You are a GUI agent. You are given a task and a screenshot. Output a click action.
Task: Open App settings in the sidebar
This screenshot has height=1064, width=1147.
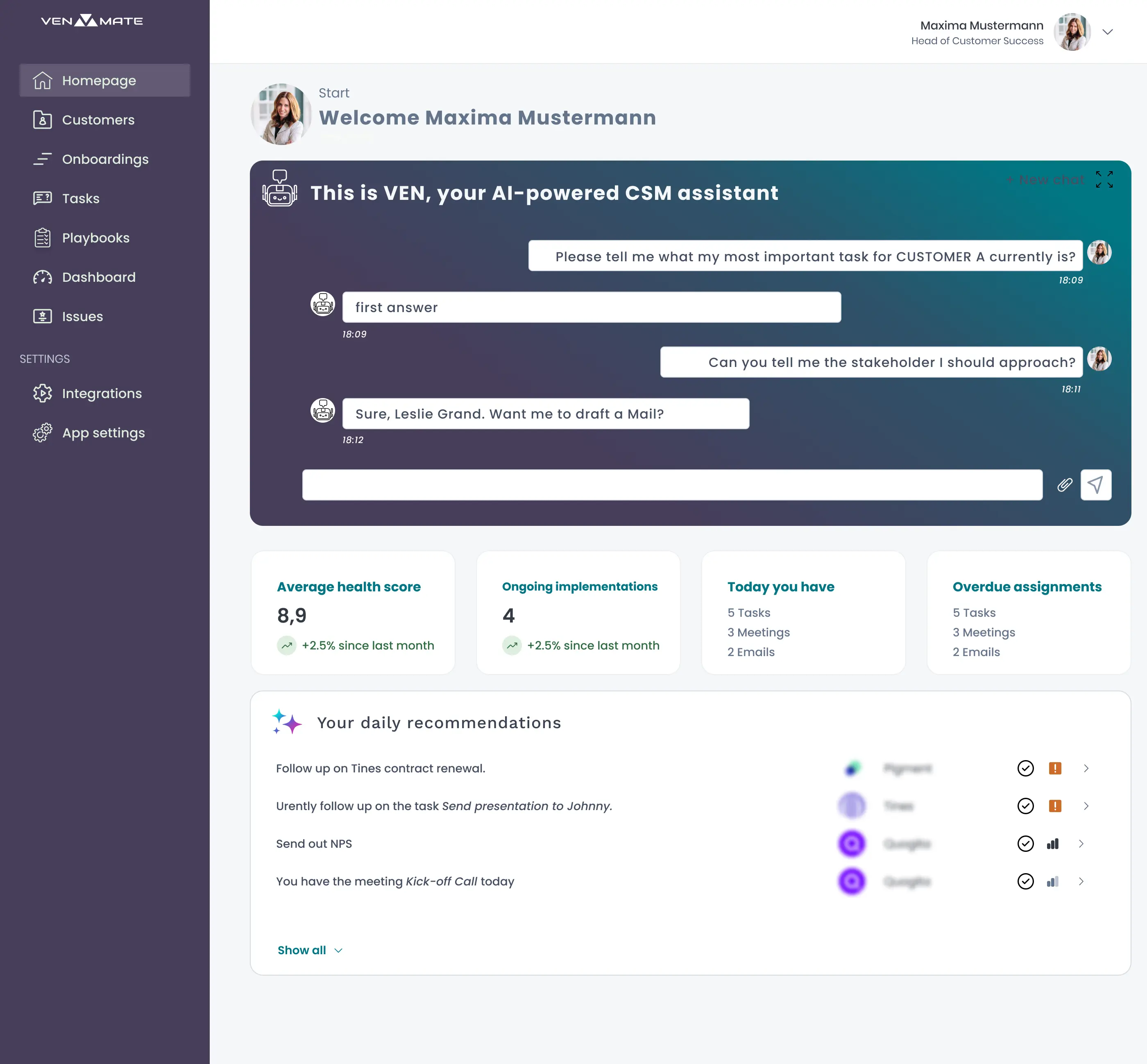42,432
